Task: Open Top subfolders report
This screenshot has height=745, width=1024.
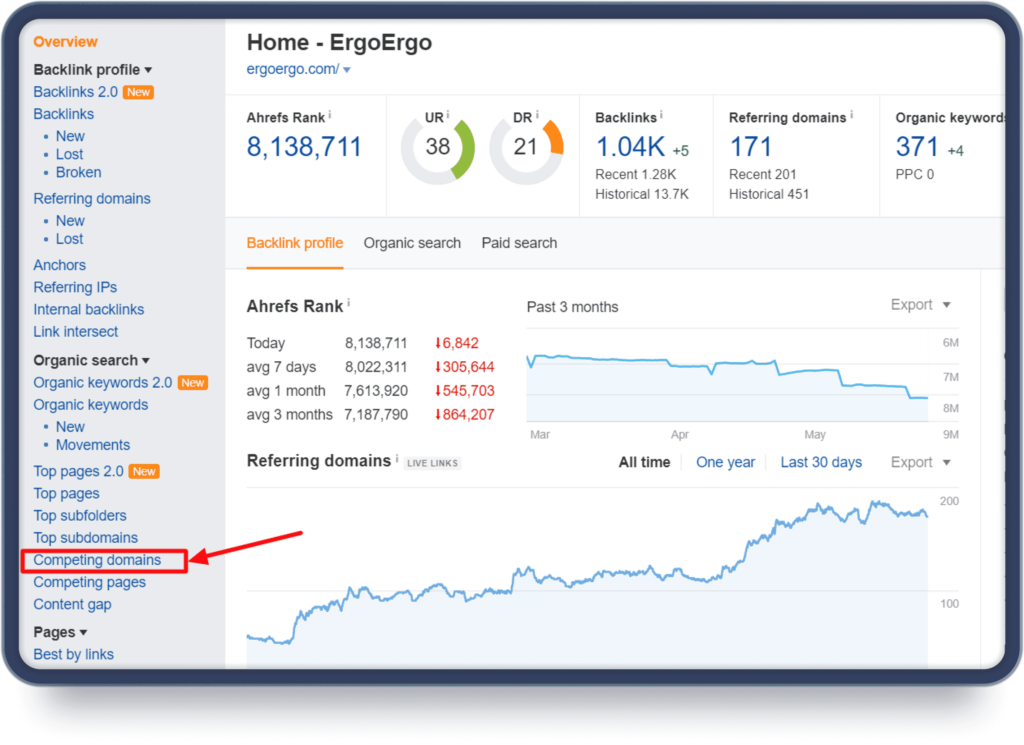Action: tap(80, 516)
